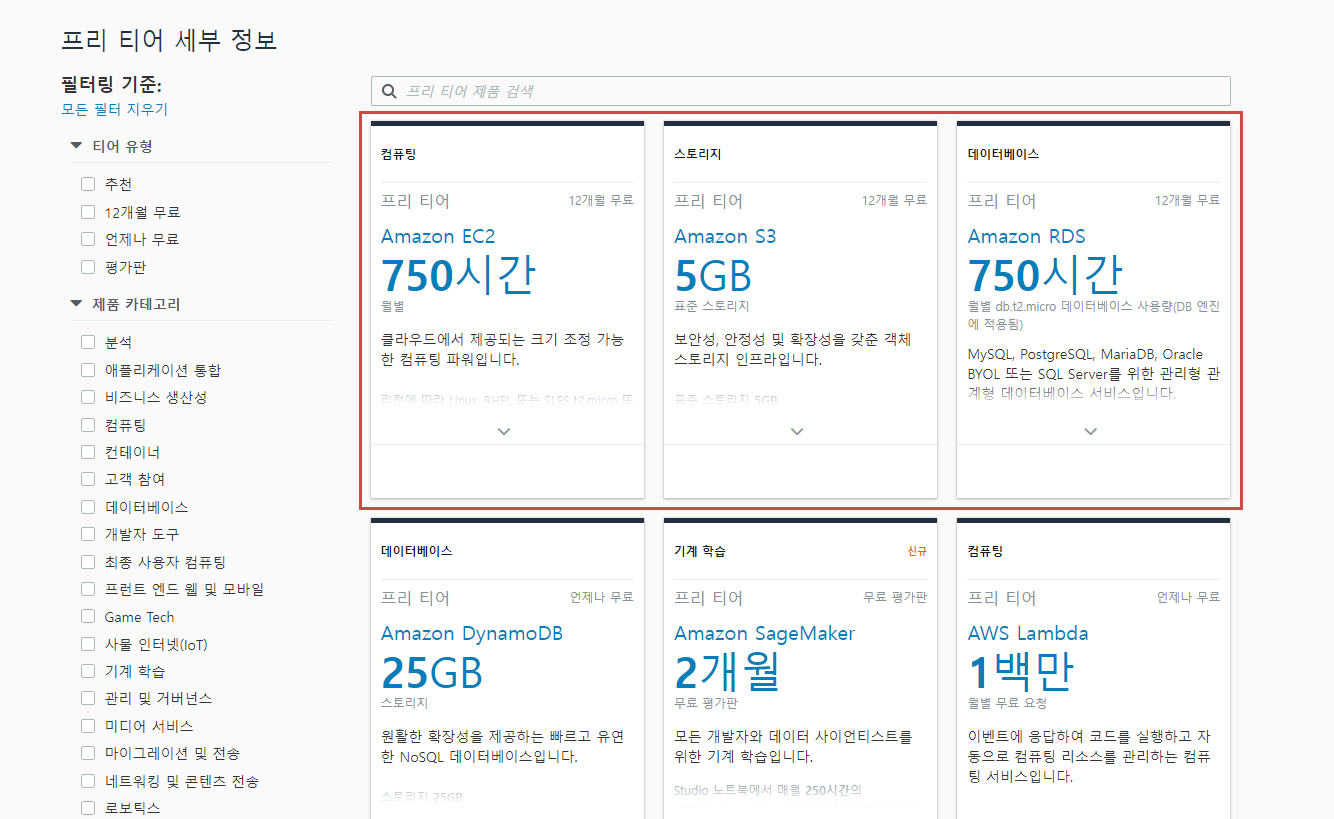Check the 관리 및 거버넌스 category

point(88,698)
